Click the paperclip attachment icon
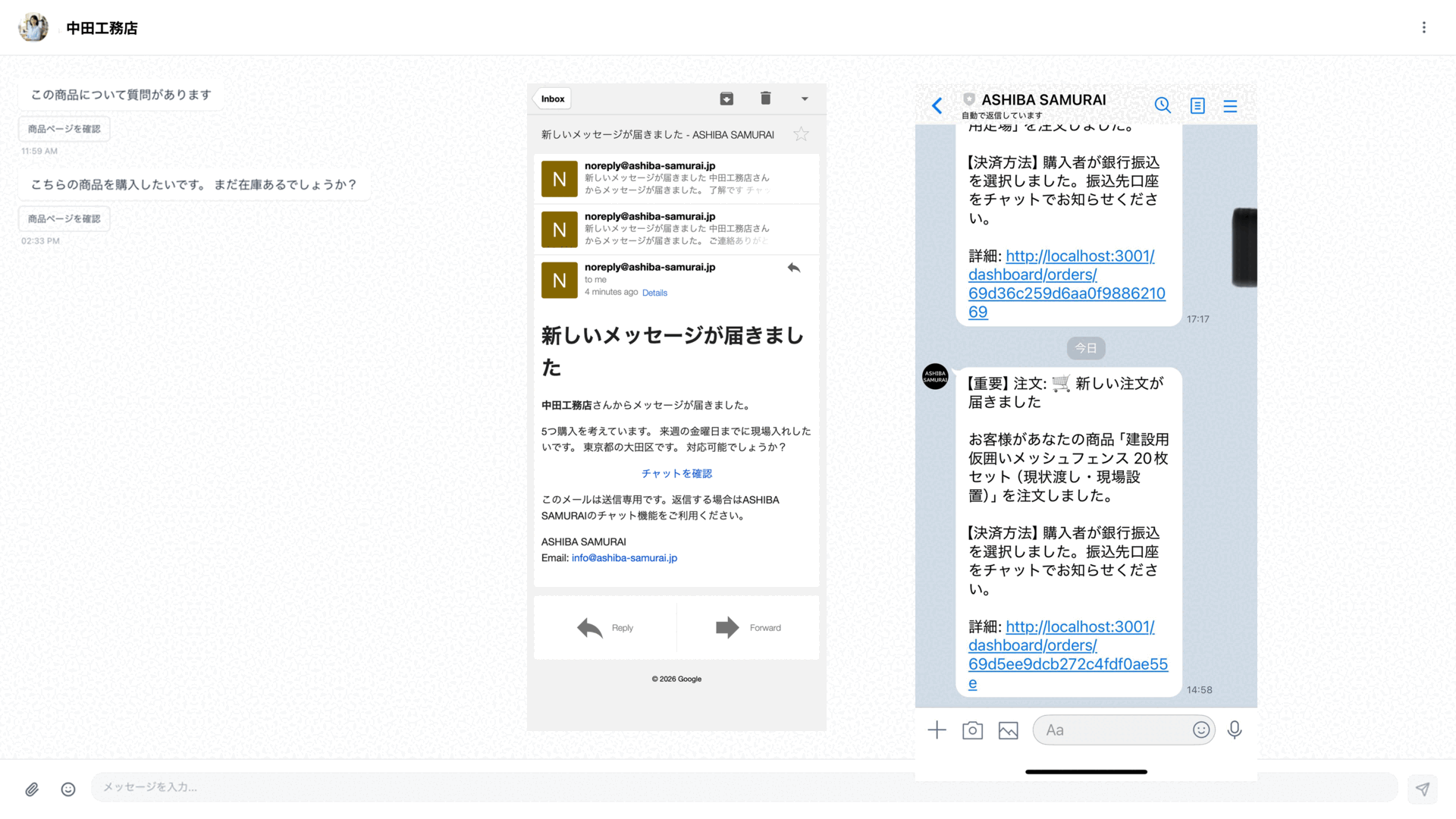1456x819 pixels. (32, 789)
